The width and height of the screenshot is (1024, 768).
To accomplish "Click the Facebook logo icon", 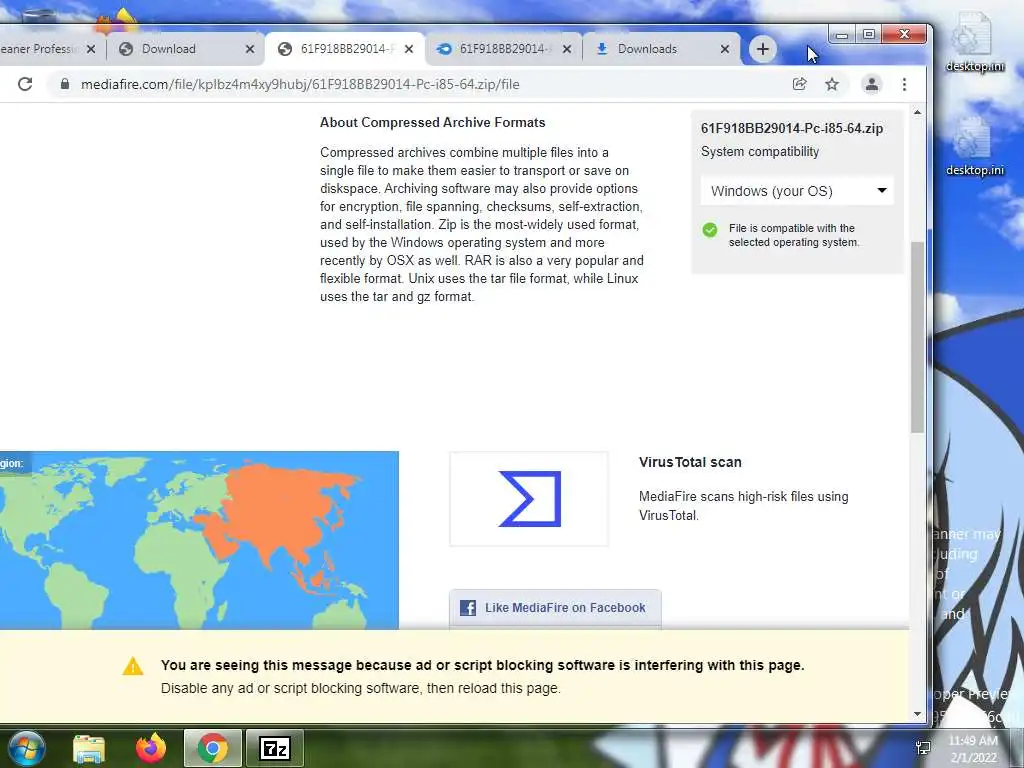I will (468, 608).
